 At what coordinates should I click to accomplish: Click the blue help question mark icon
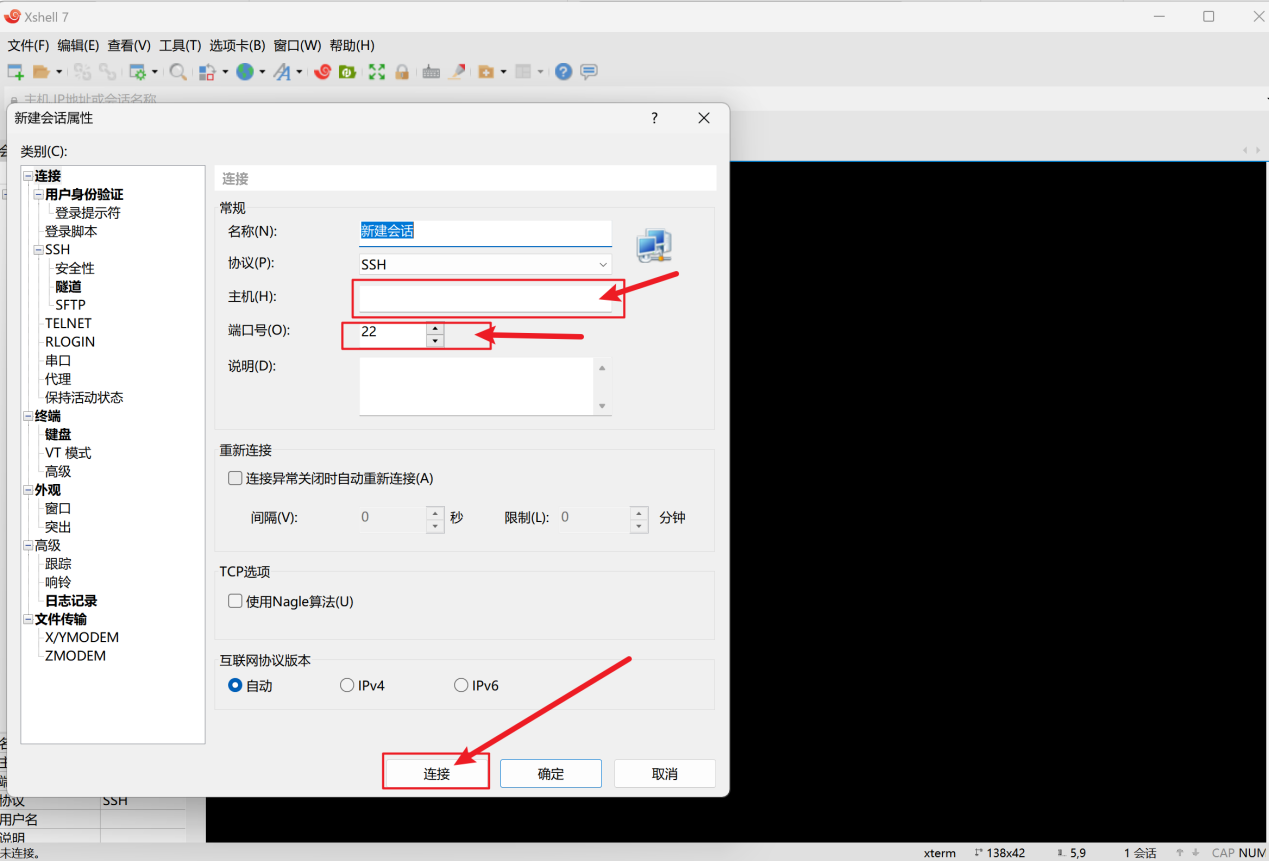(x=564, y=72)
